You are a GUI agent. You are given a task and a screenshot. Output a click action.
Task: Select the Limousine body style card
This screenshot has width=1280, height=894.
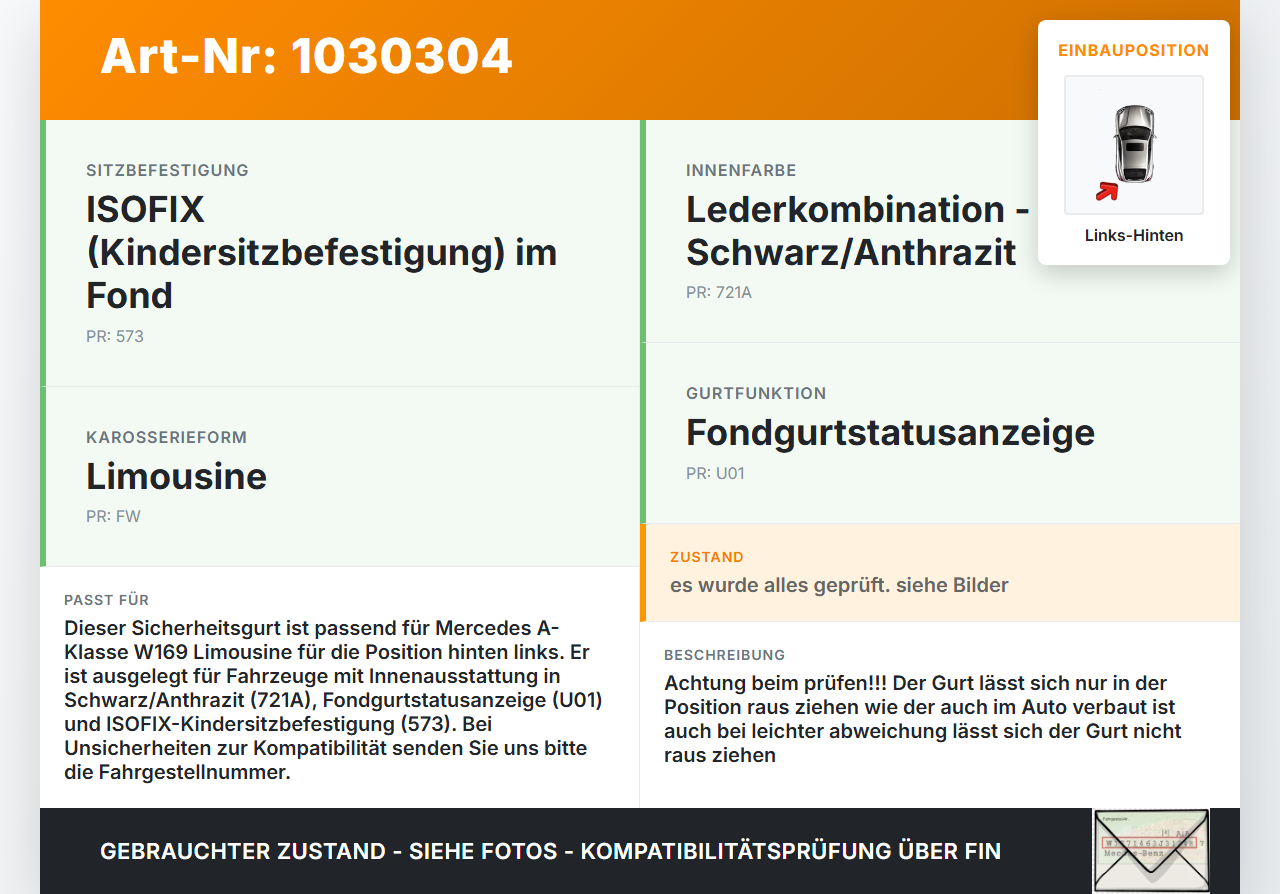[340, 477]
